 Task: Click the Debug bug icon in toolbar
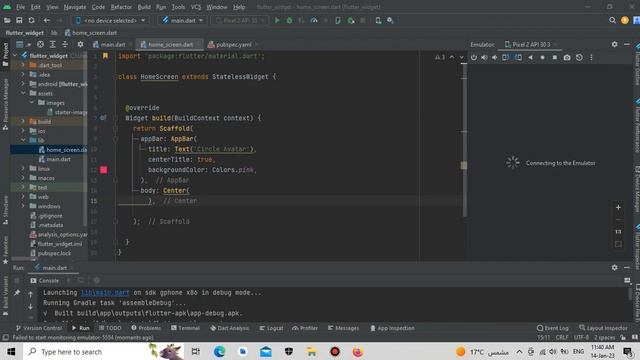[x=289, y=20]
